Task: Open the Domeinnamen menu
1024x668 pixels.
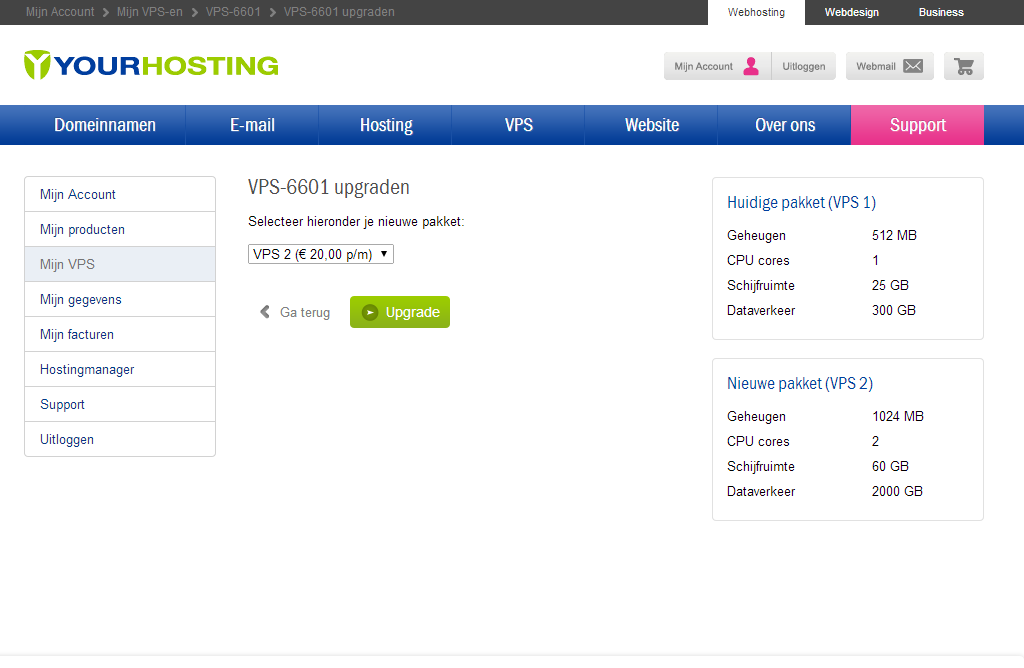Action: (x=105, y=125)
